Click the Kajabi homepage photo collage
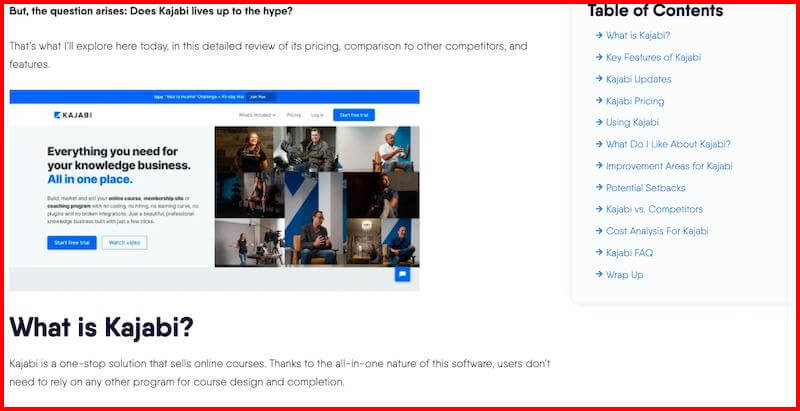Image resolution: width=800 pixels, height=411 pixels. pyautogui.click(x=317, y=196)
